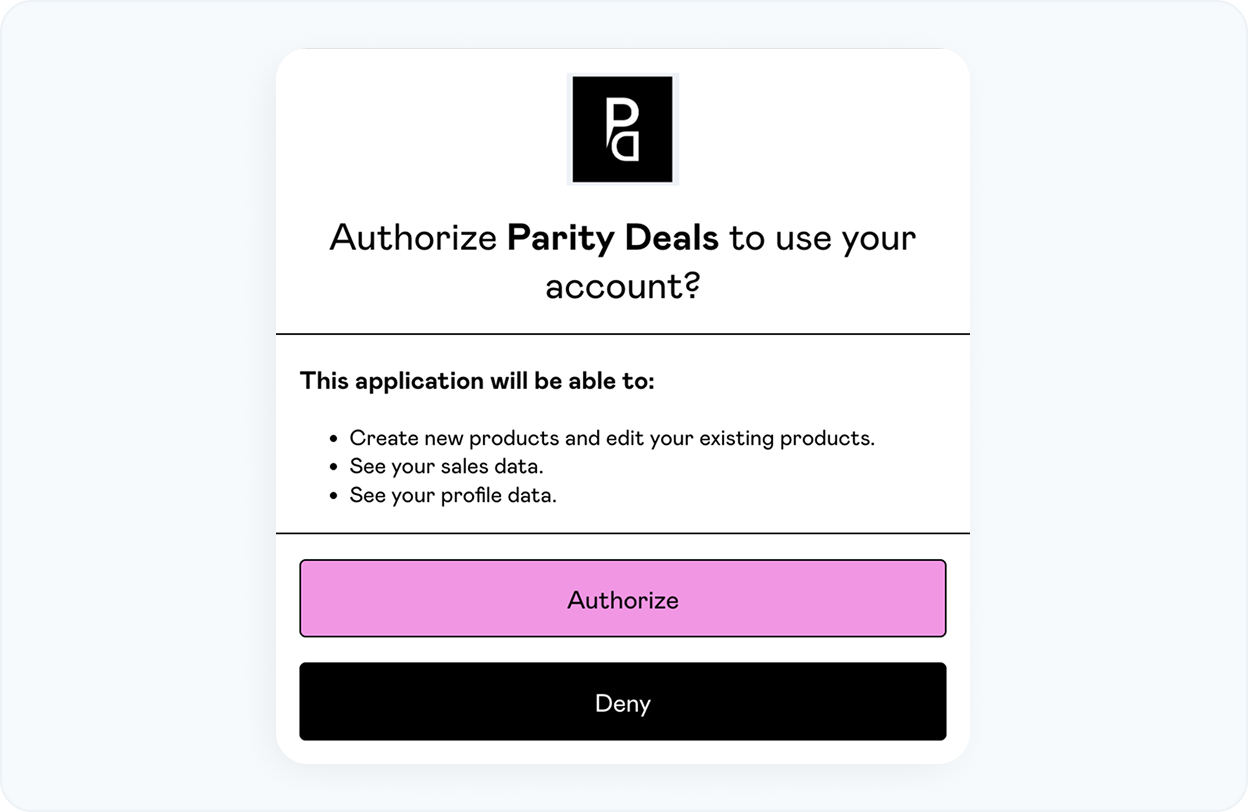The image size is (1248, 812).
Task: Click the bullet point beside sales data
Action: coord(333,466)
